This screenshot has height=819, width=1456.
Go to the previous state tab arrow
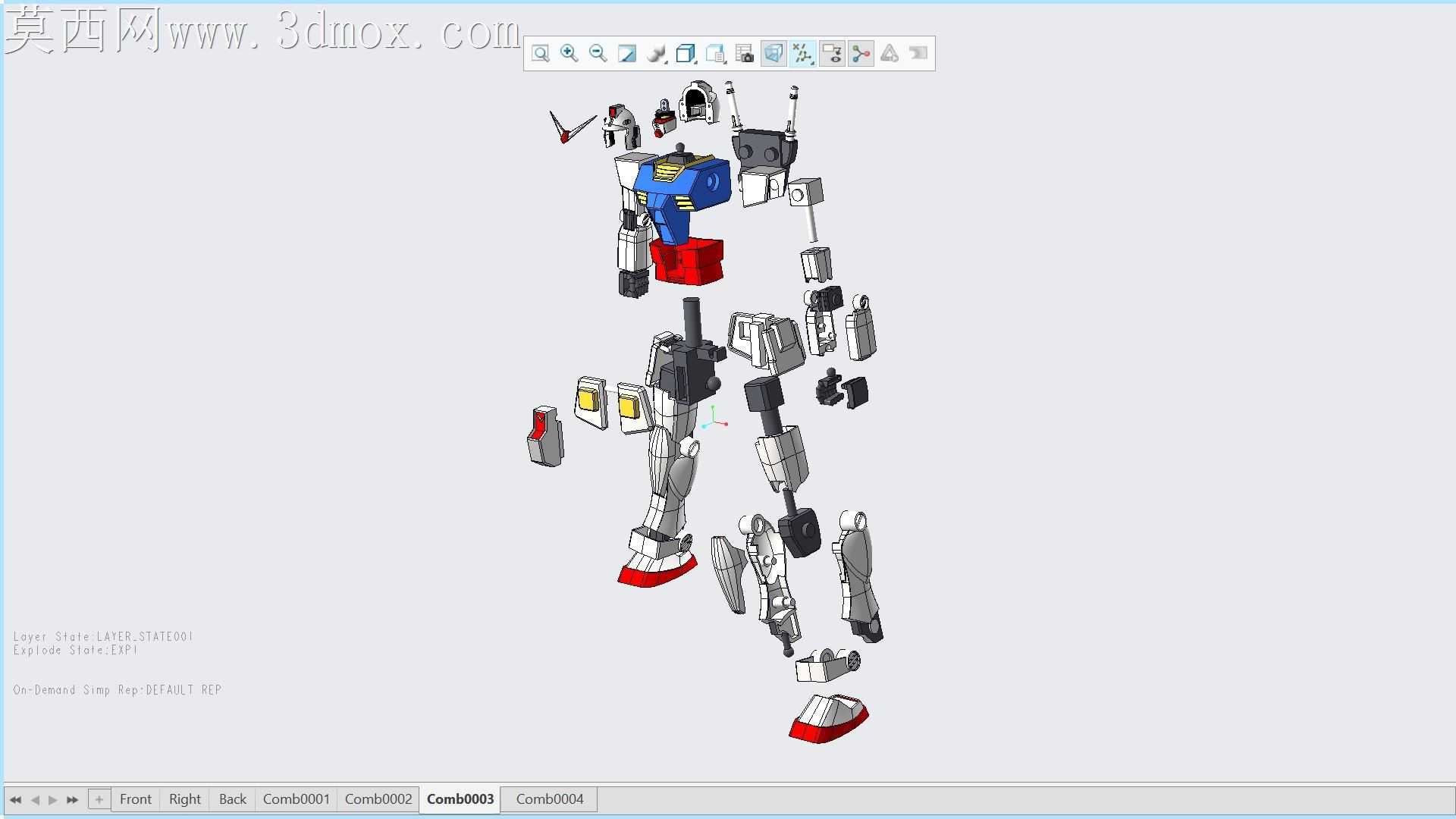[x=35, y=799]
